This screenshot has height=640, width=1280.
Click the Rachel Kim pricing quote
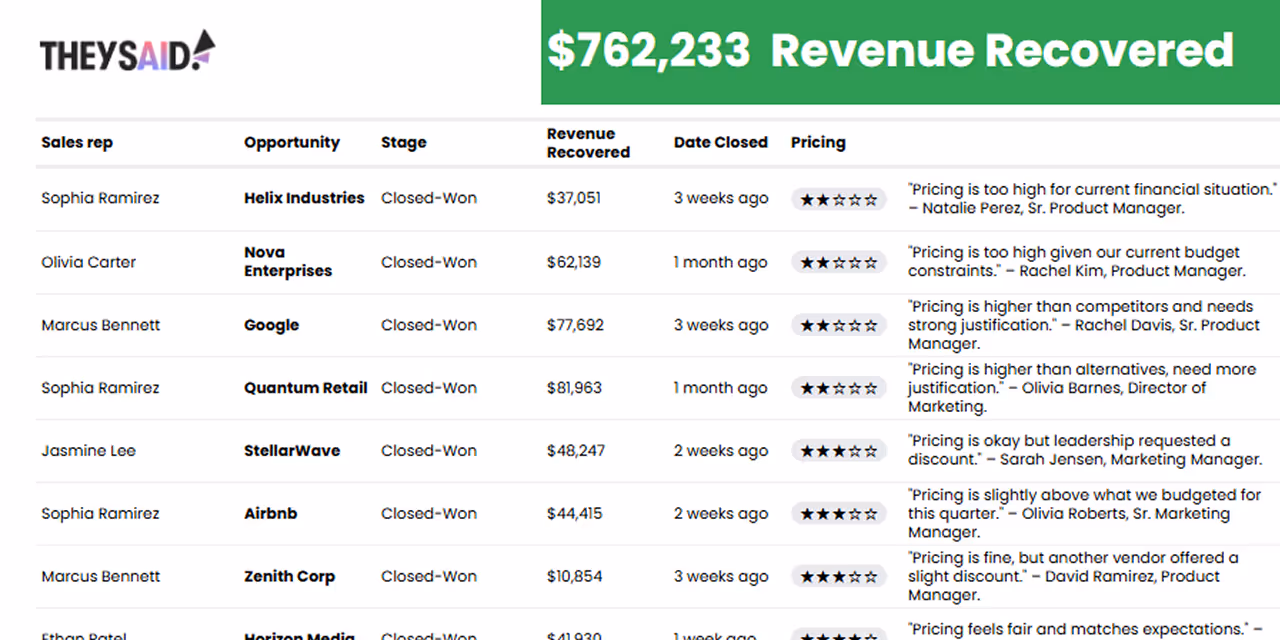pos(1077,261)
